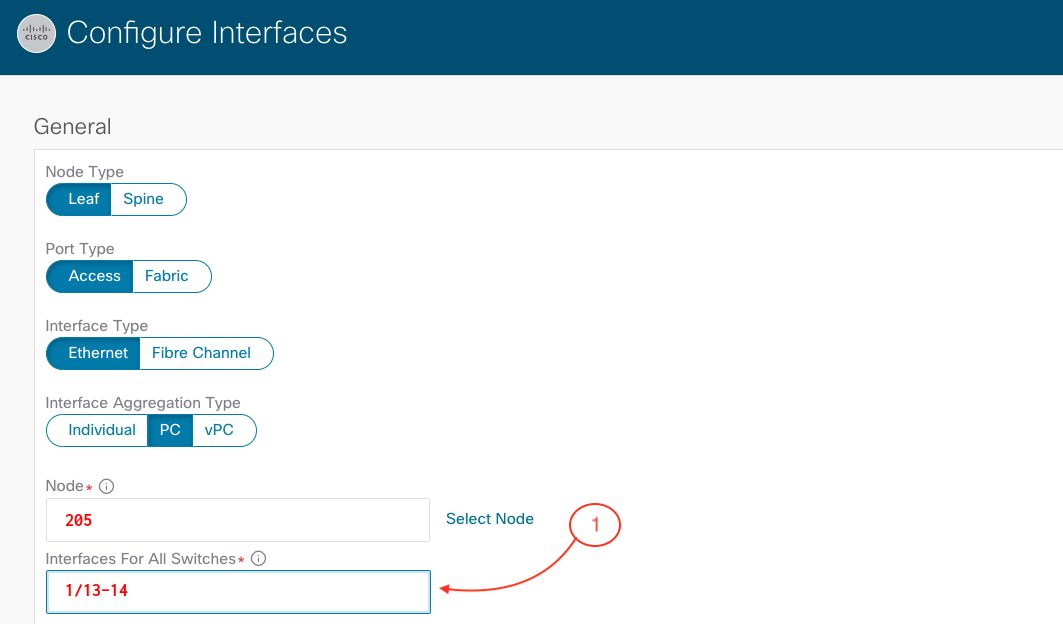The image size is (1063, 624).
Task: Click the Interface Aggregation Type label
Action: 143,403
